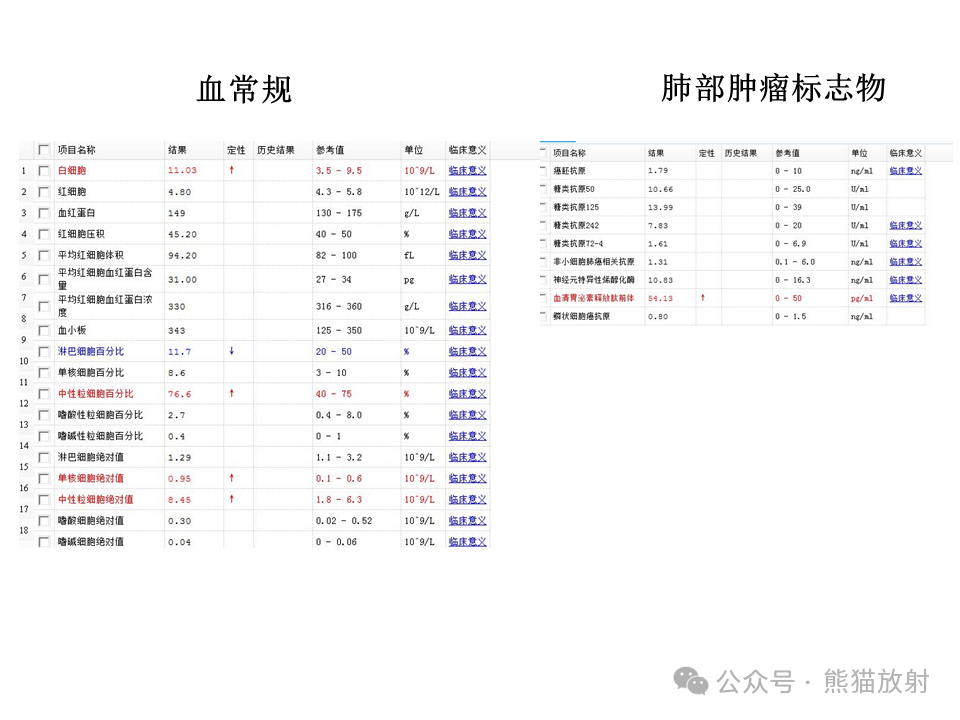The image size is (960, 720).
Task: Click the 淋巴细胞百分比 item name
Action: (x=91, y=351)
